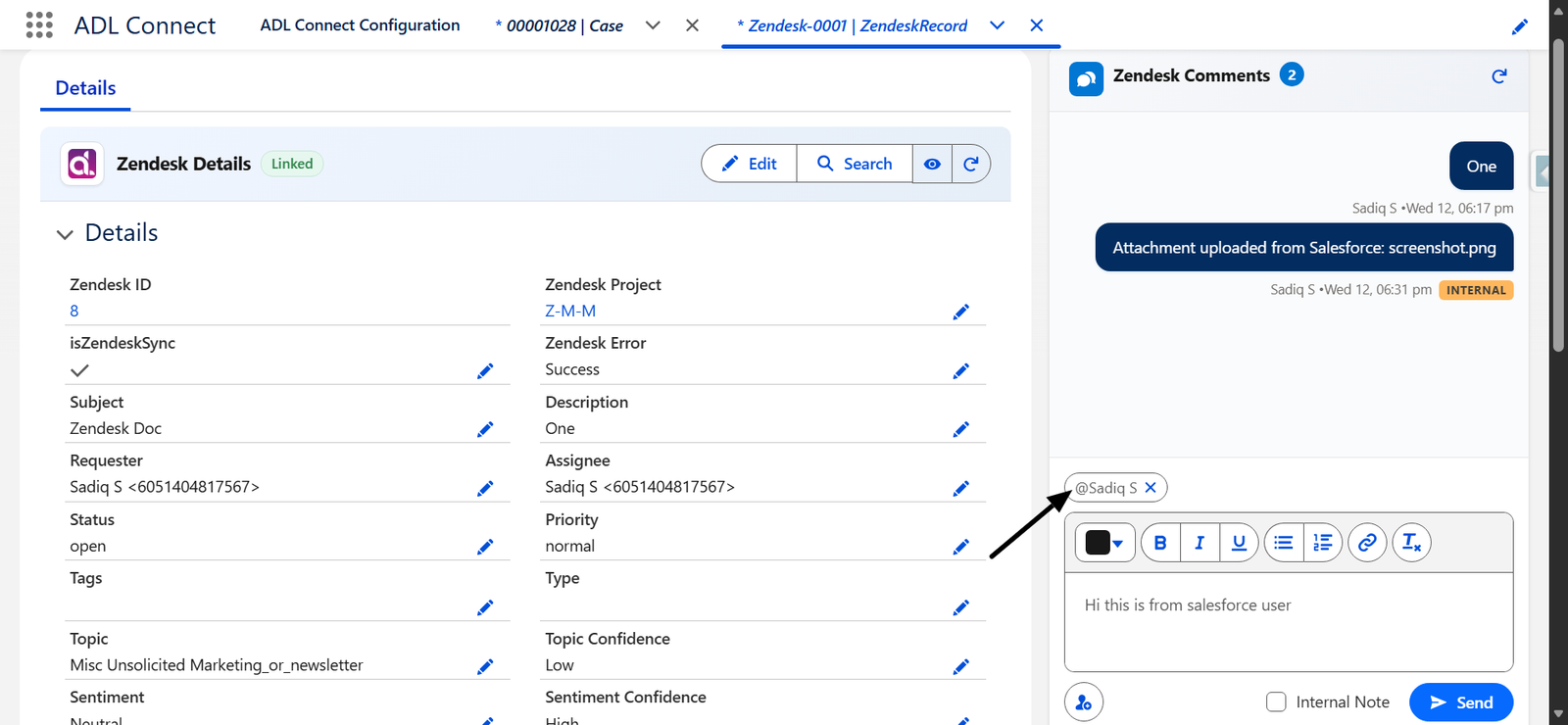This screenshot has height=725, width=1568.
Task: Edit the Status field pencil
Action: (485, 548)
